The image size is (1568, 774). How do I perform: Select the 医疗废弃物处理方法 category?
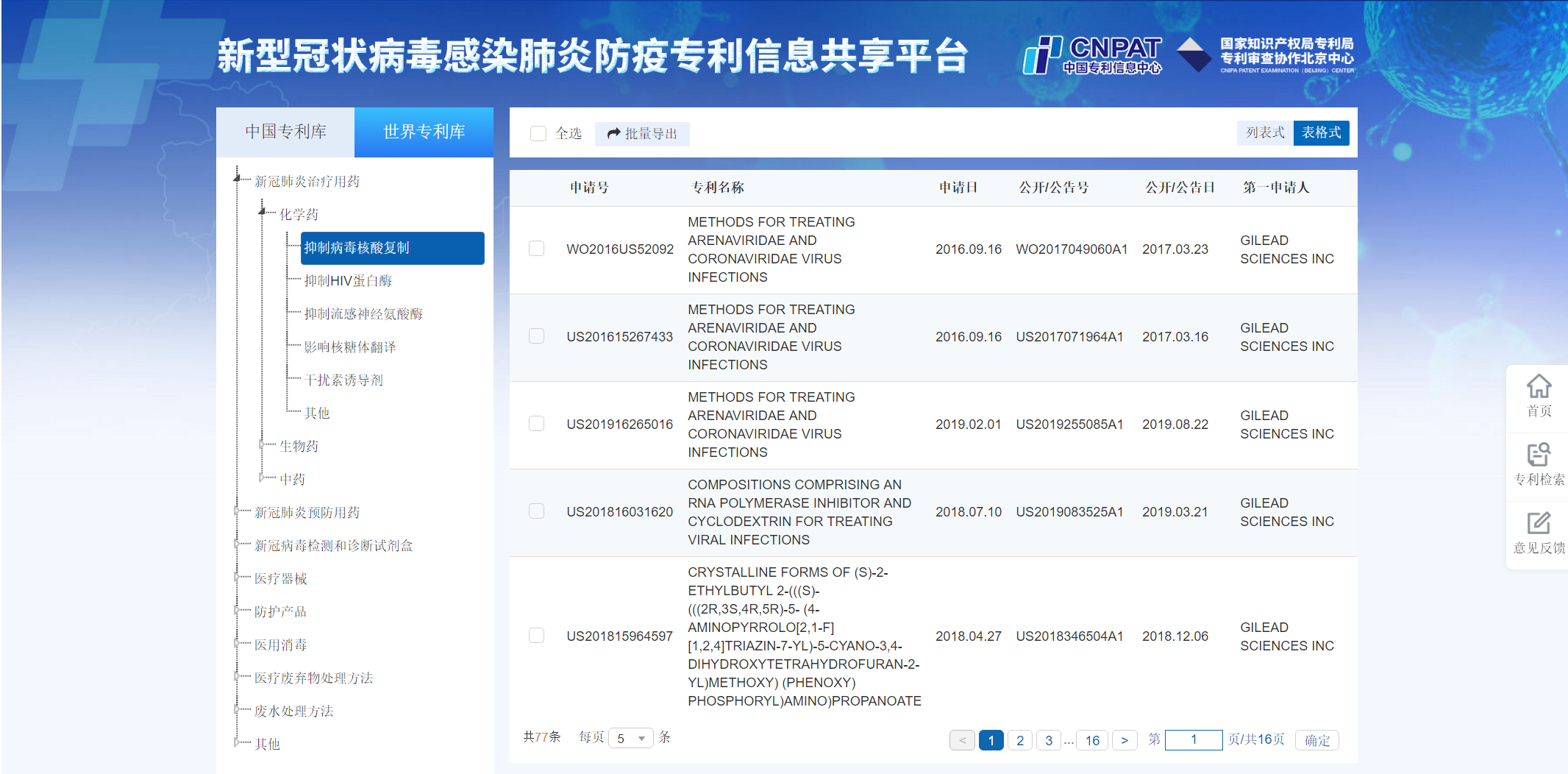313,678
